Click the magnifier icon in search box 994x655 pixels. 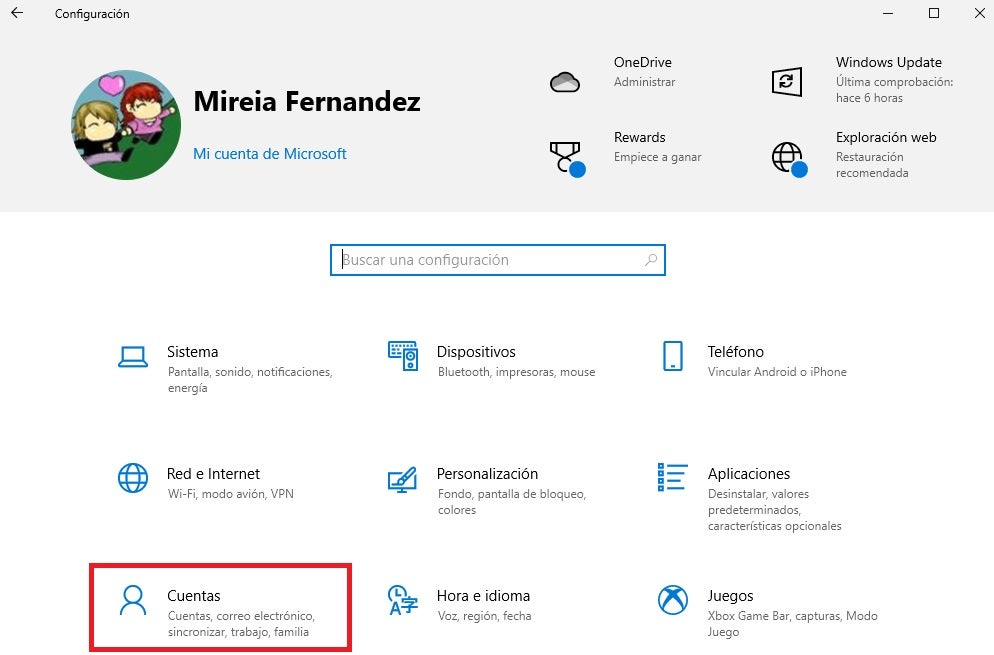pyautogui.click(x=651, y=260)
